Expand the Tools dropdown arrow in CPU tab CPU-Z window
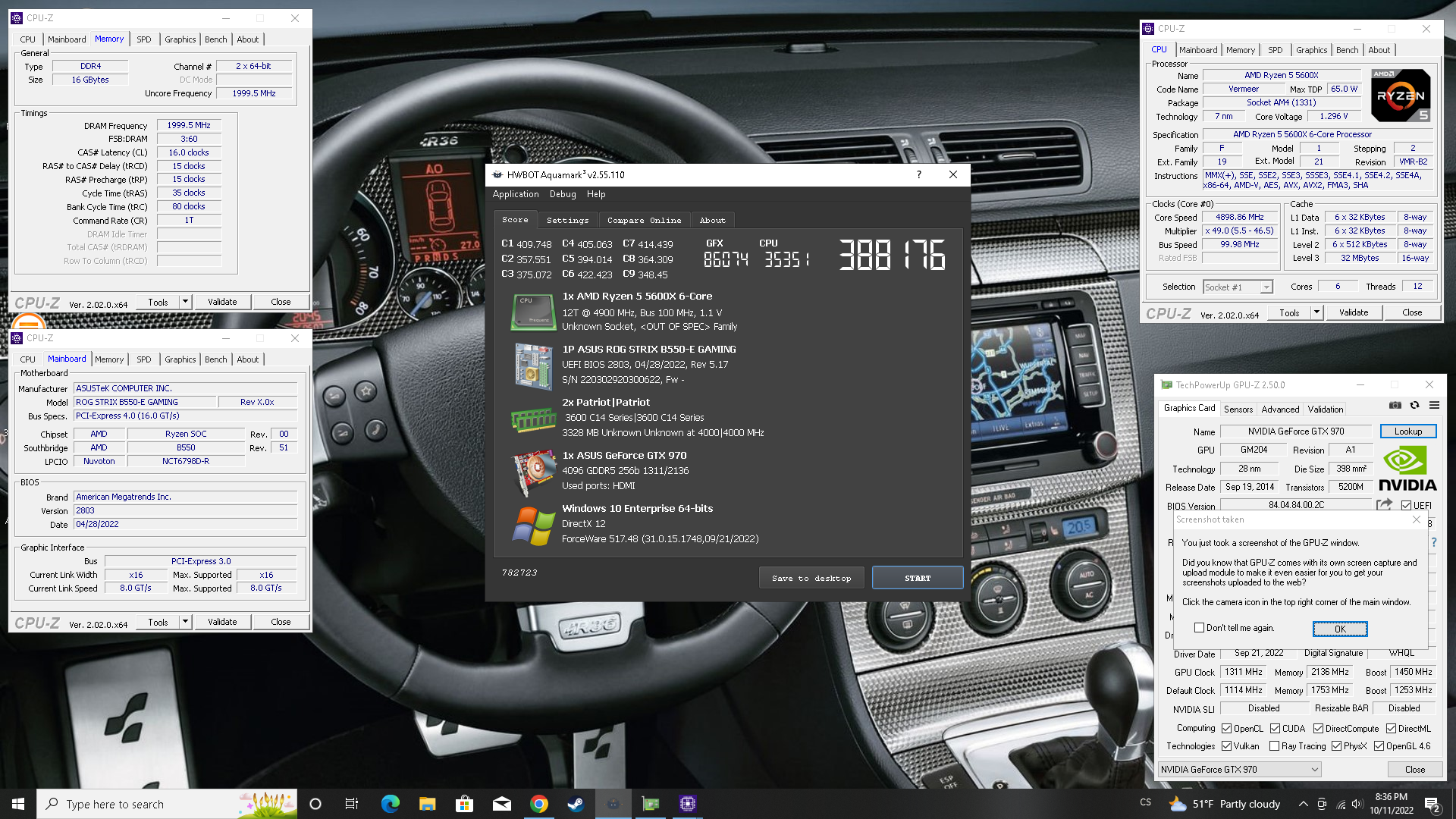Screen dimensions: 1456x819 point(1316,312)
